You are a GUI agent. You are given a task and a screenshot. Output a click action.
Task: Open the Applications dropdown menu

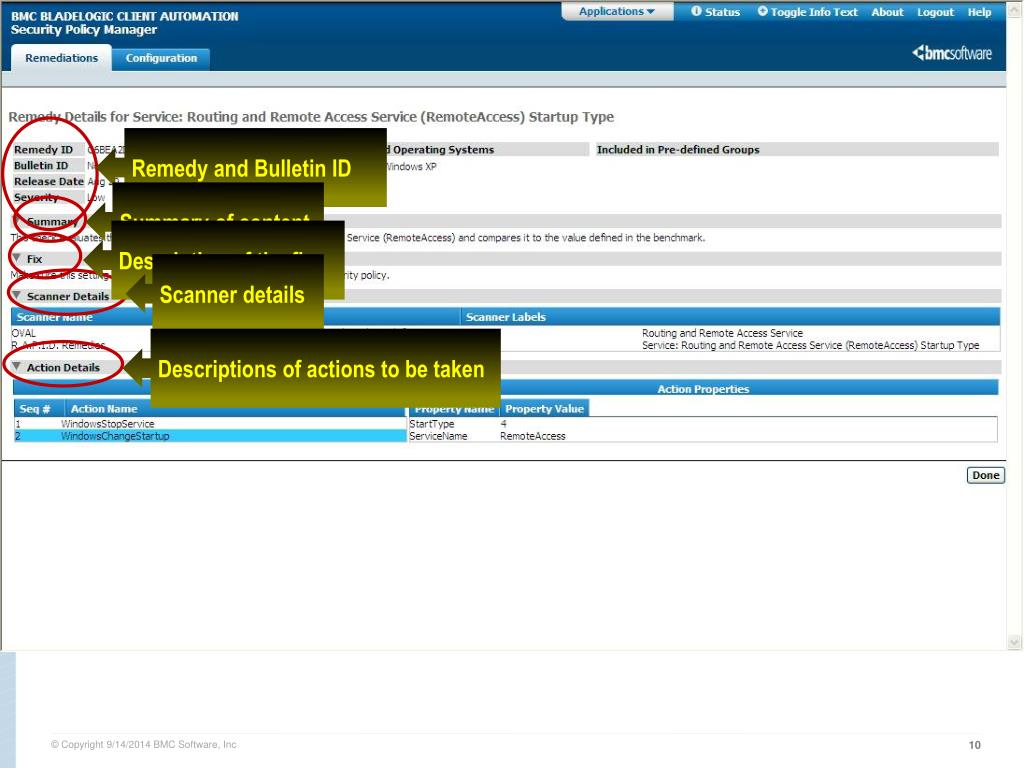point(617,12)
